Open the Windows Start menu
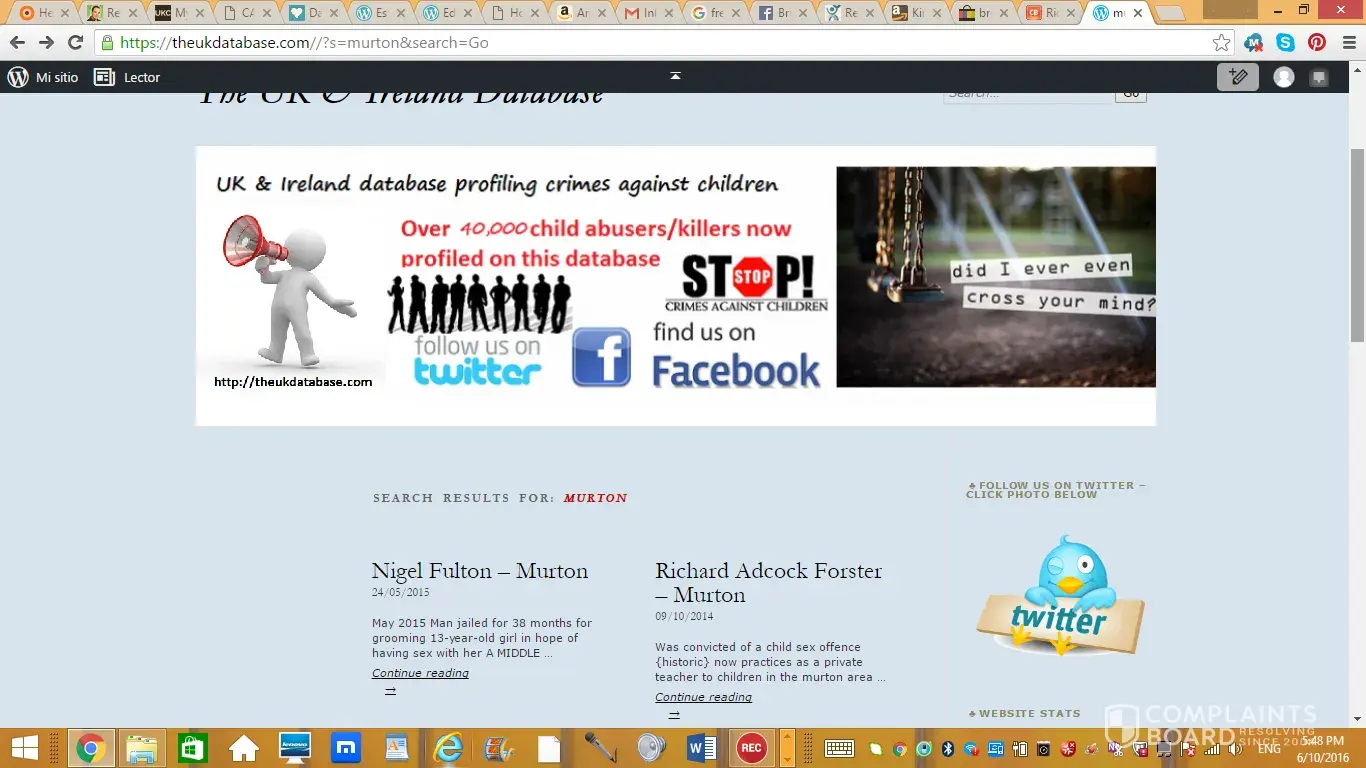The image size is (1366, 768). point(24,748)
